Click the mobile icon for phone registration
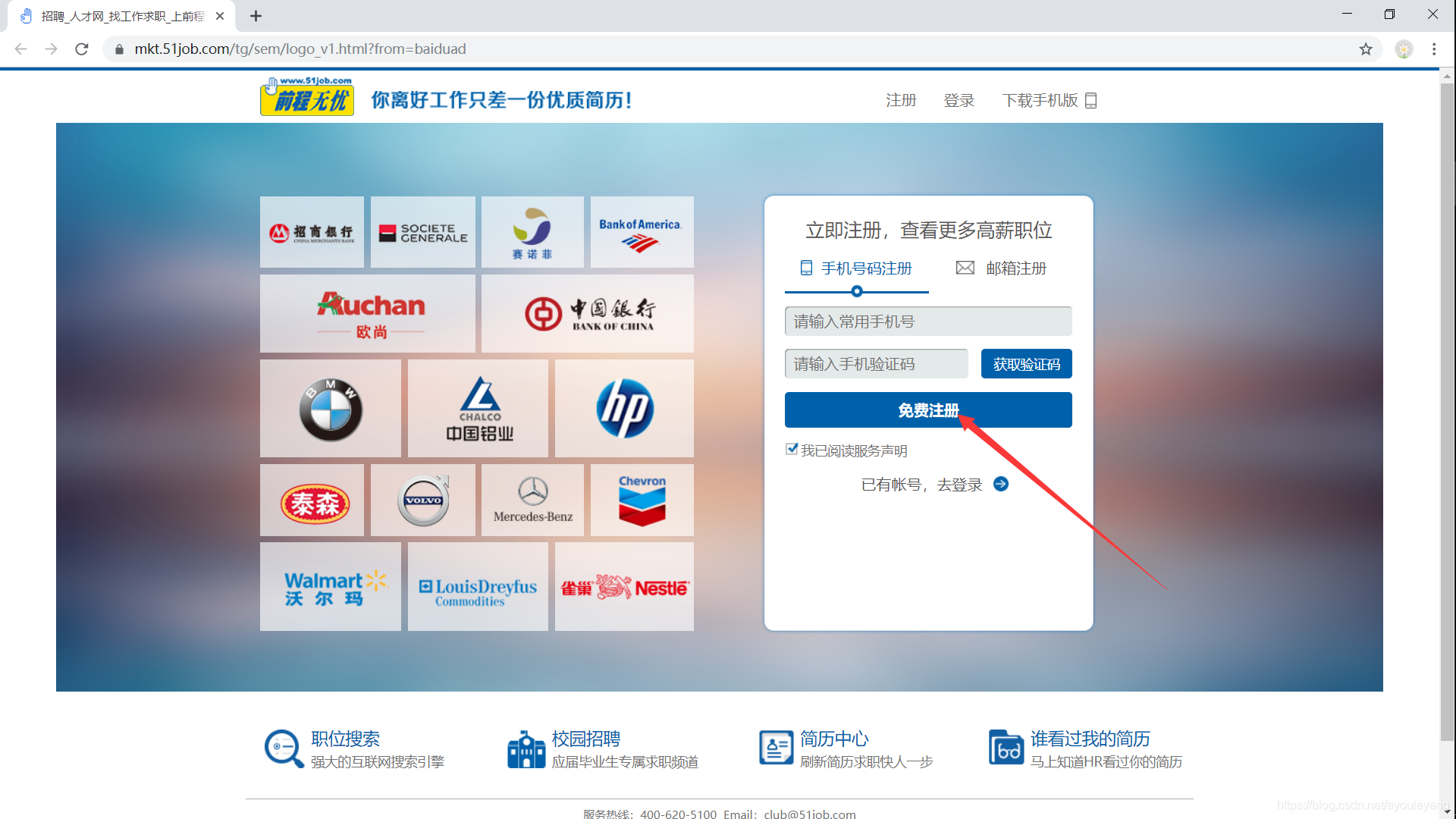 (806, 268)
